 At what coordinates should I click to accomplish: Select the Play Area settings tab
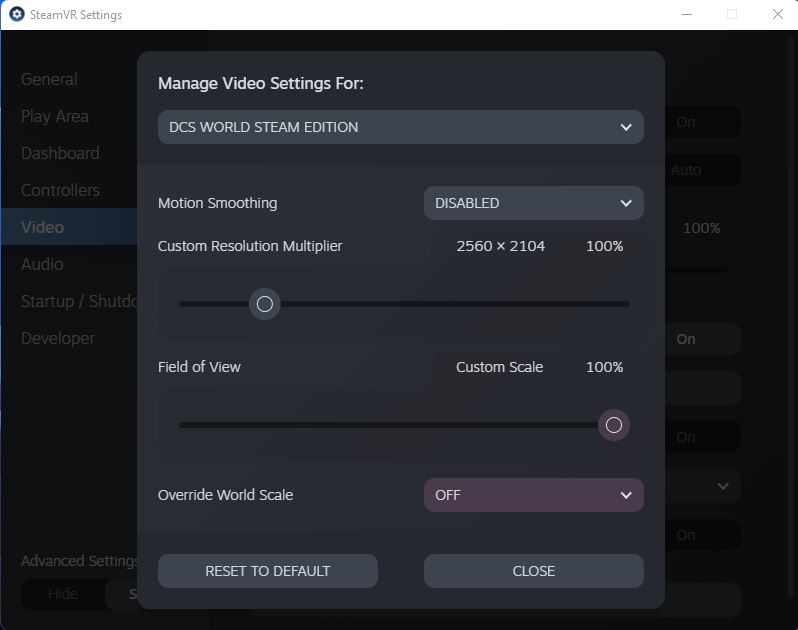pos(55,116)
